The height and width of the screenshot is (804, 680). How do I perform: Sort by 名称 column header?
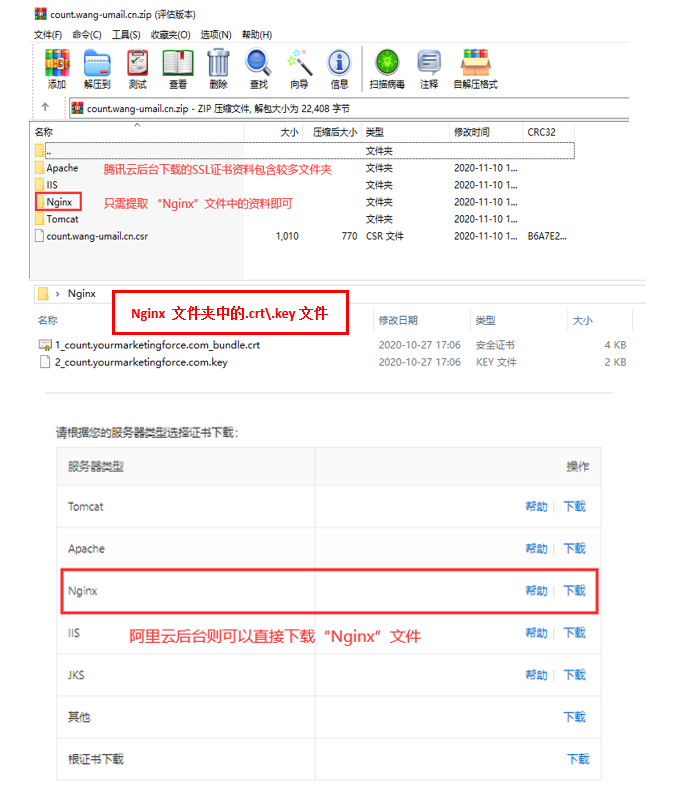(44, 132)
